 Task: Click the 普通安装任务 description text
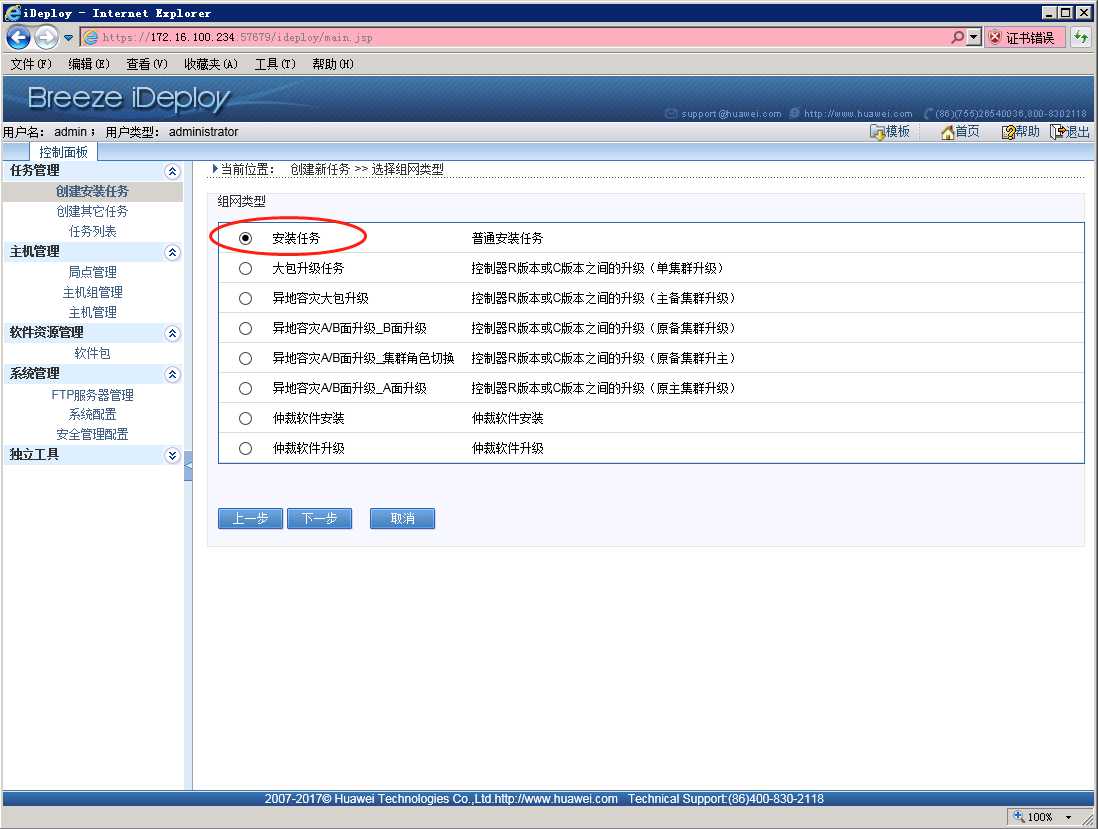coord(507,238)
